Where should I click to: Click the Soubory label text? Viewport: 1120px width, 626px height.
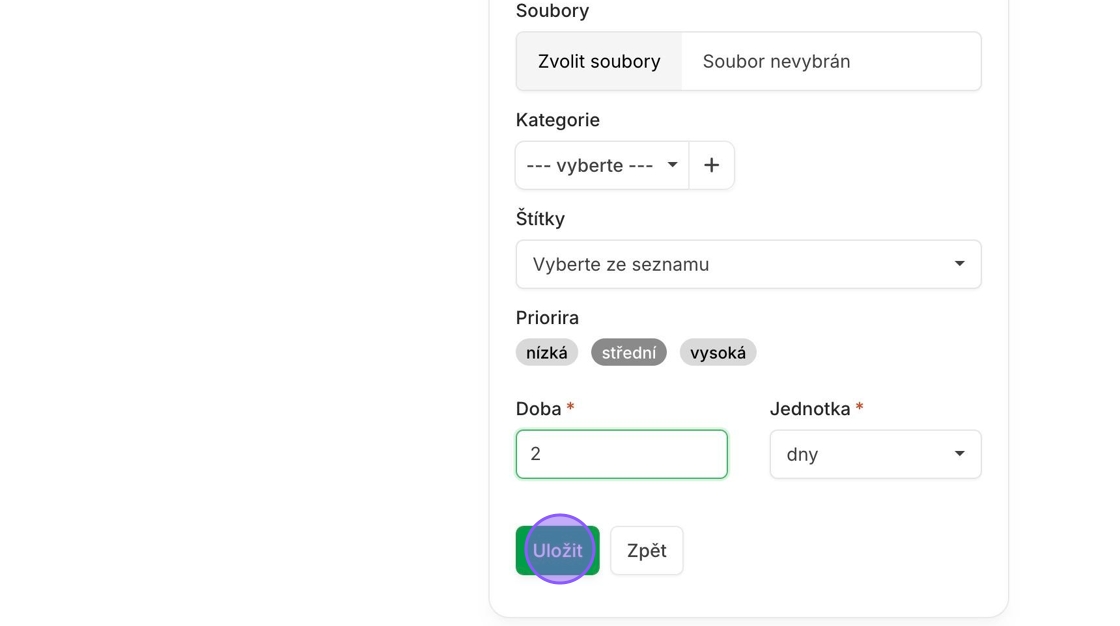(552, 11)
